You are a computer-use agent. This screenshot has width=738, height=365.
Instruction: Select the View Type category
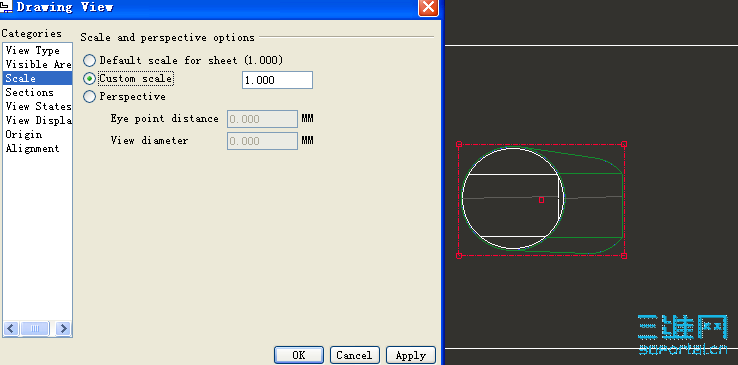[37, 51]
